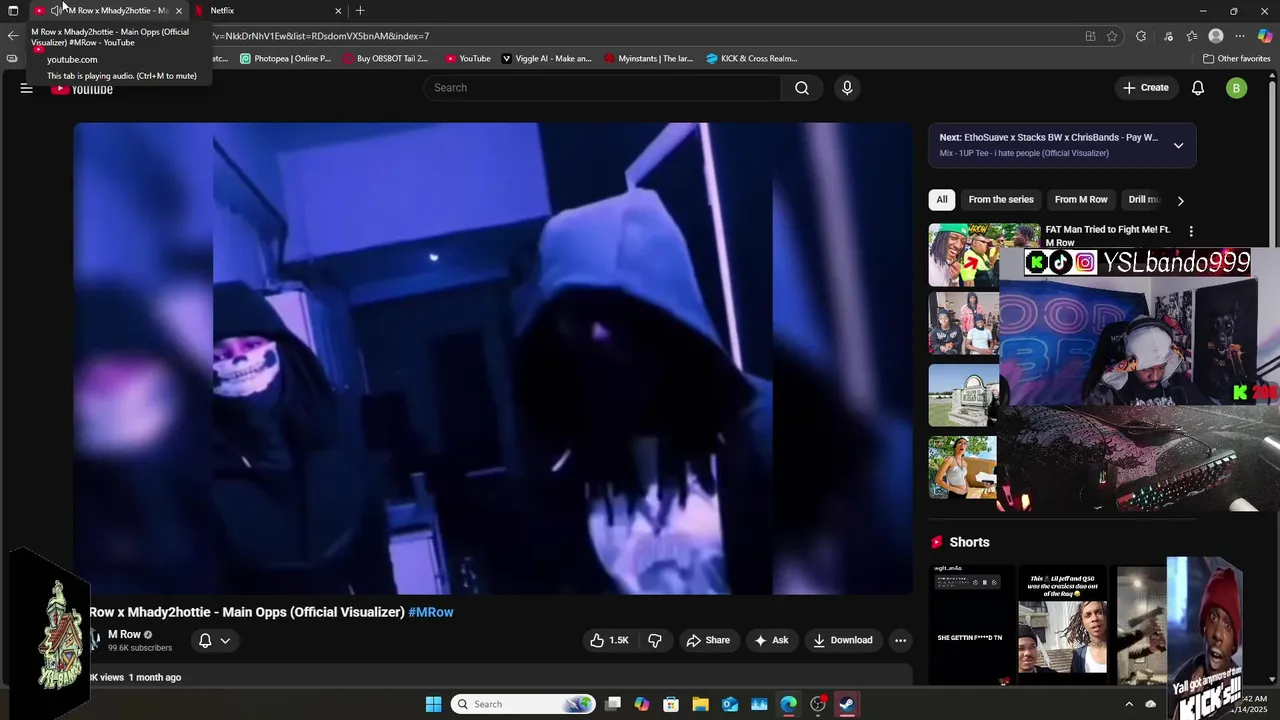1280x720 pixels.
Task: Open YouTube bookmark in favorites bar
Action: [468, 59]
